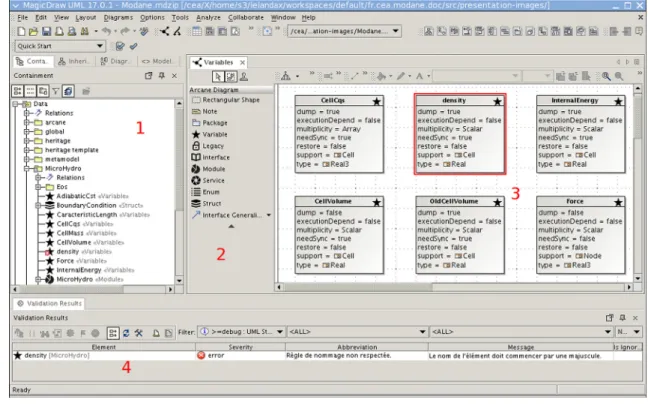648x406 pixels.
Task: Click the layout hierarchy icon in diagram toolbar
Action: 286,76
